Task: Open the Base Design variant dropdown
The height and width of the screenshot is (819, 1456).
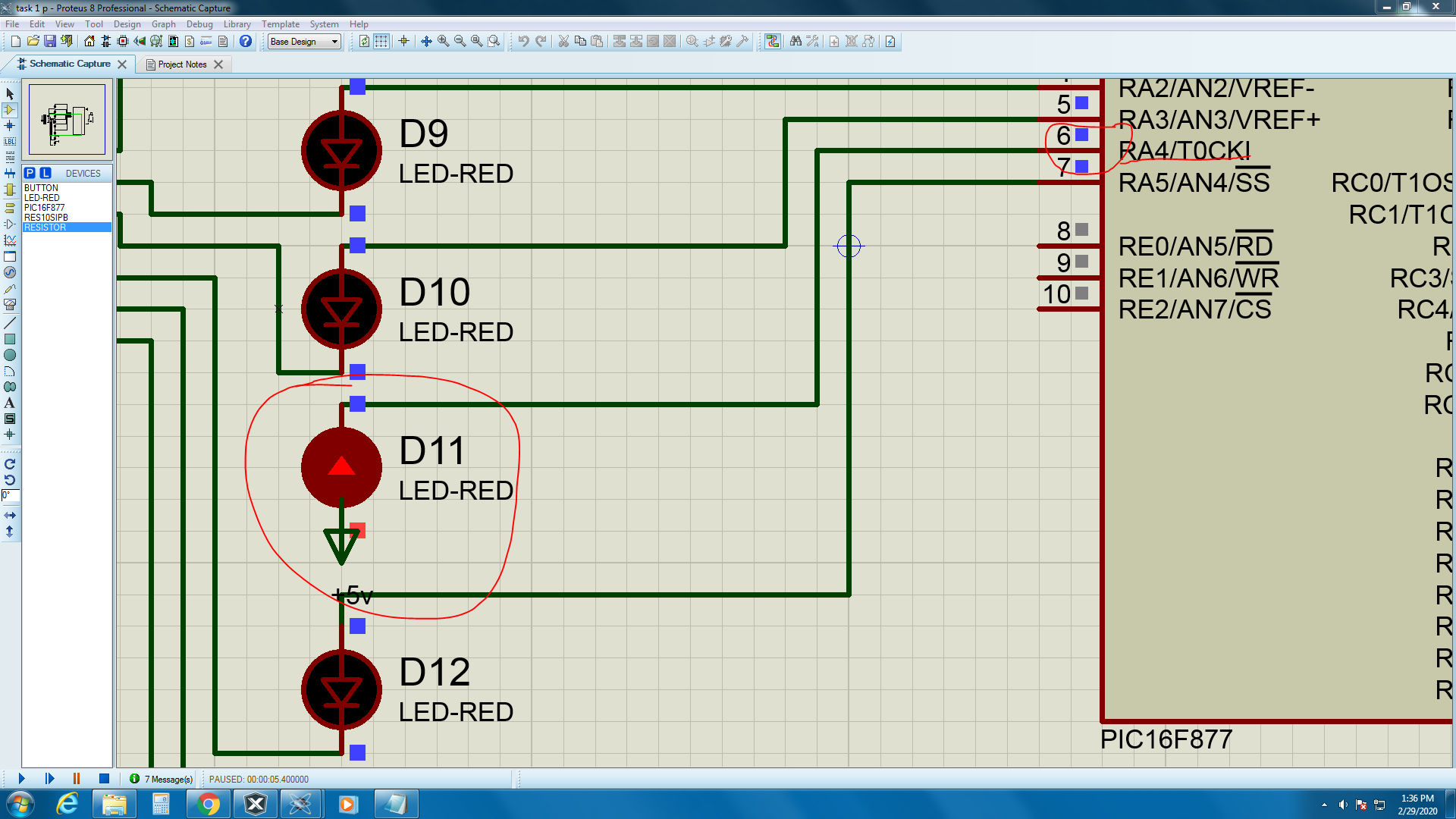Action: pos(305,42)
